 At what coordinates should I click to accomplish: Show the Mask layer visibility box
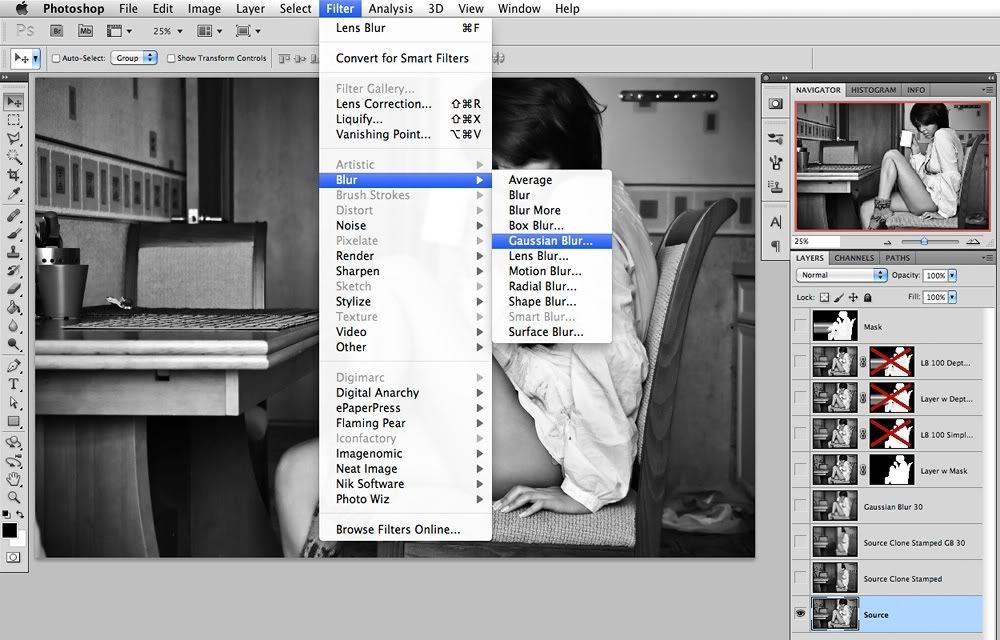click(800, 326)
